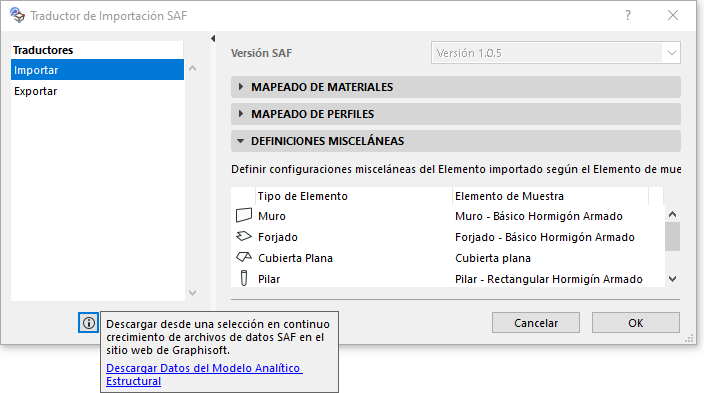The height and width of the screenshot is (393, 704).
Task: Open the Versión SAF dropdown
Action: 555,53
